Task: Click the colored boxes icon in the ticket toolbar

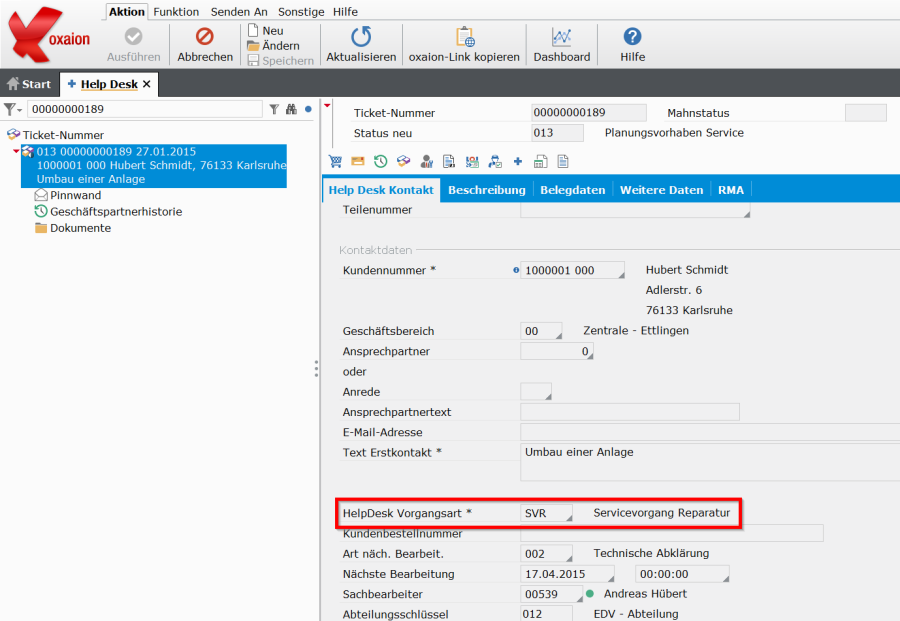Action: [404, 162]
